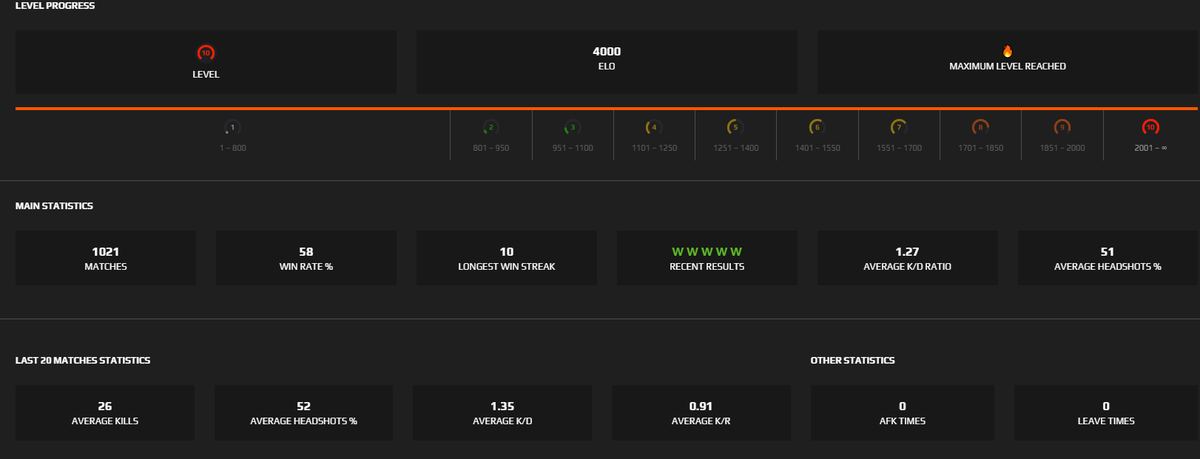Click the 1251 – 1400 ELO range
This screenshot has width=1200, height=459.
pyautogui.click(x=735, y=147)
